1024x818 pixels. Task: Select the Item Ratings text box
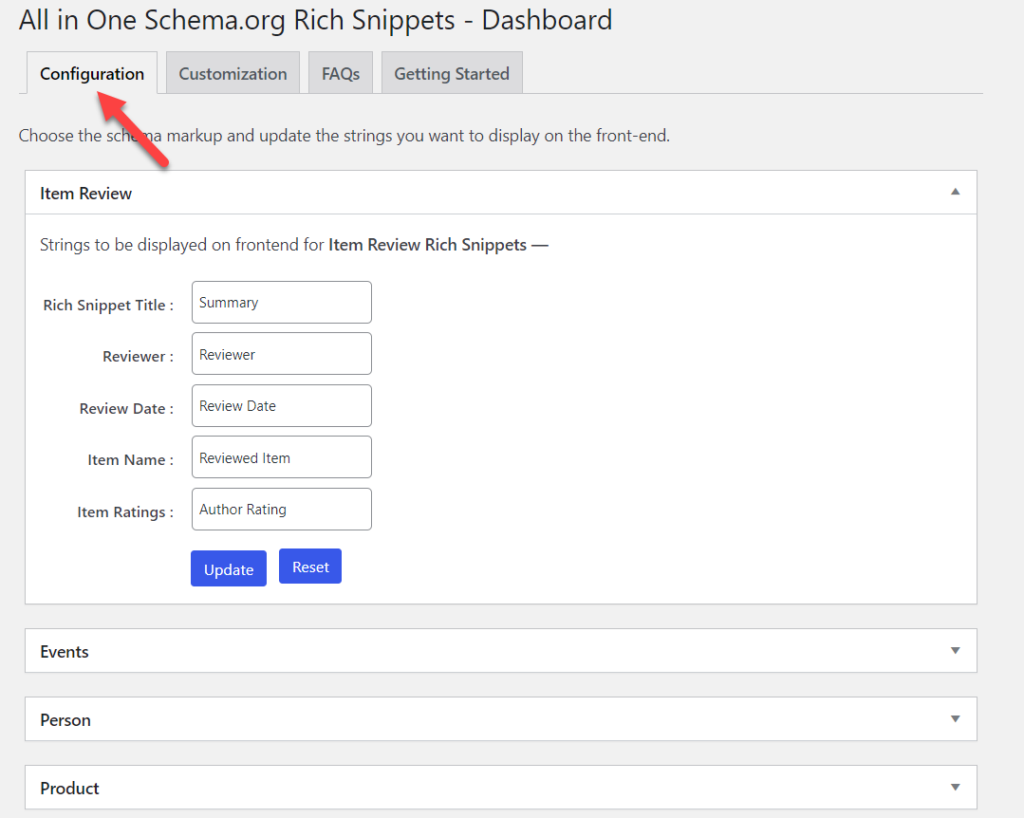pos(281,510)
